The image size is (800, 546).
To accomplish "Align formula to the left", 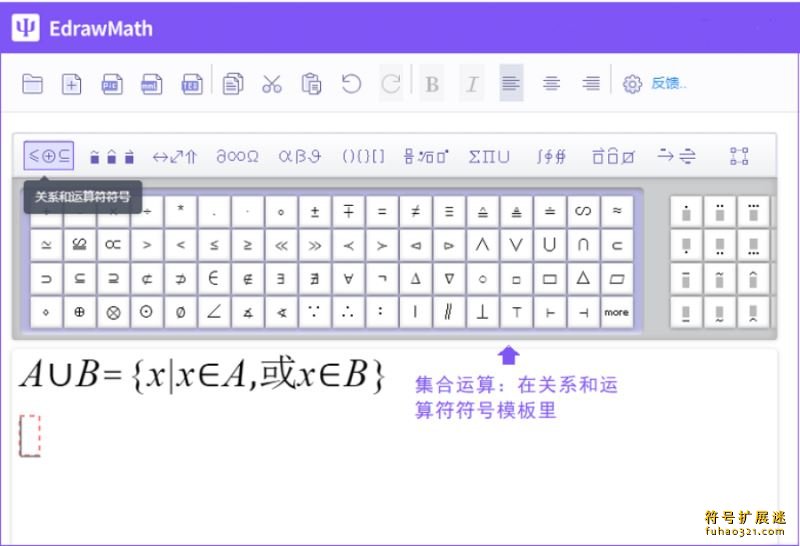I will 511,83.
